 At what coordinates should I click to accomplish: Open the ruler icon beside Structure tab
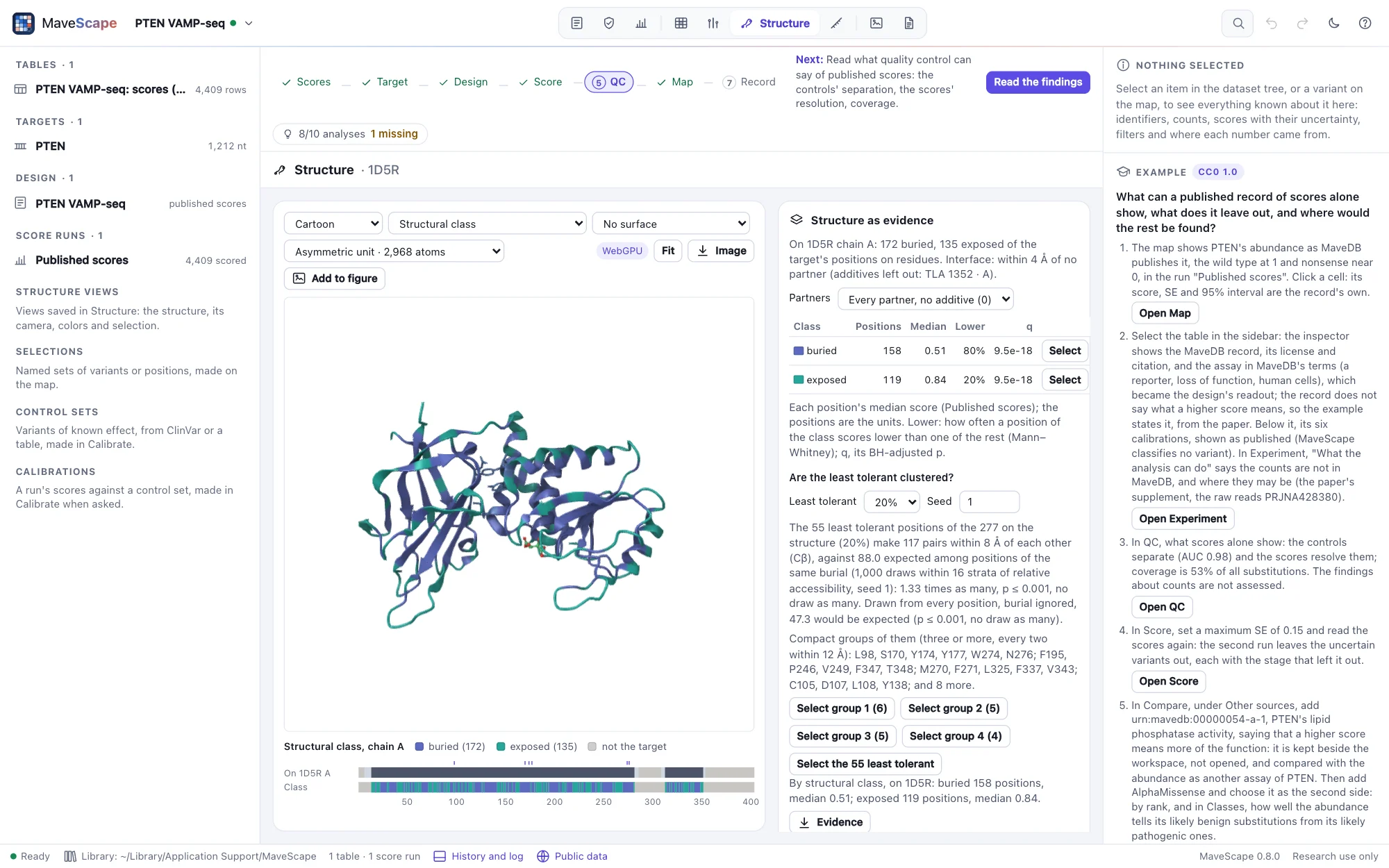[x=837, y=23]
